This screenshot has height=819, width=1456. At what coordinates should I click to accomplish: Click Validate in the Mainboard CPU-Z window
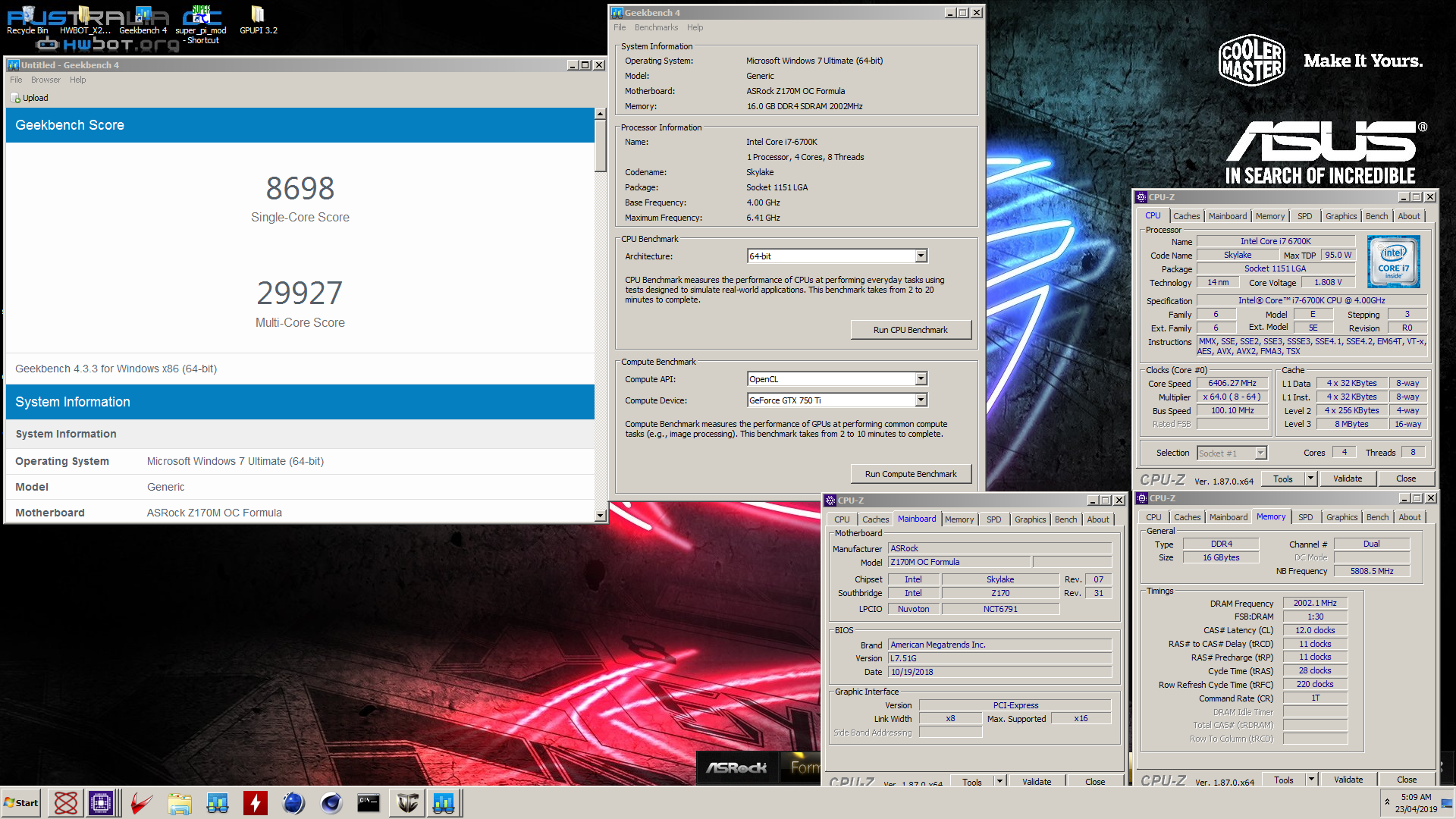click(x=1036, y=781)
